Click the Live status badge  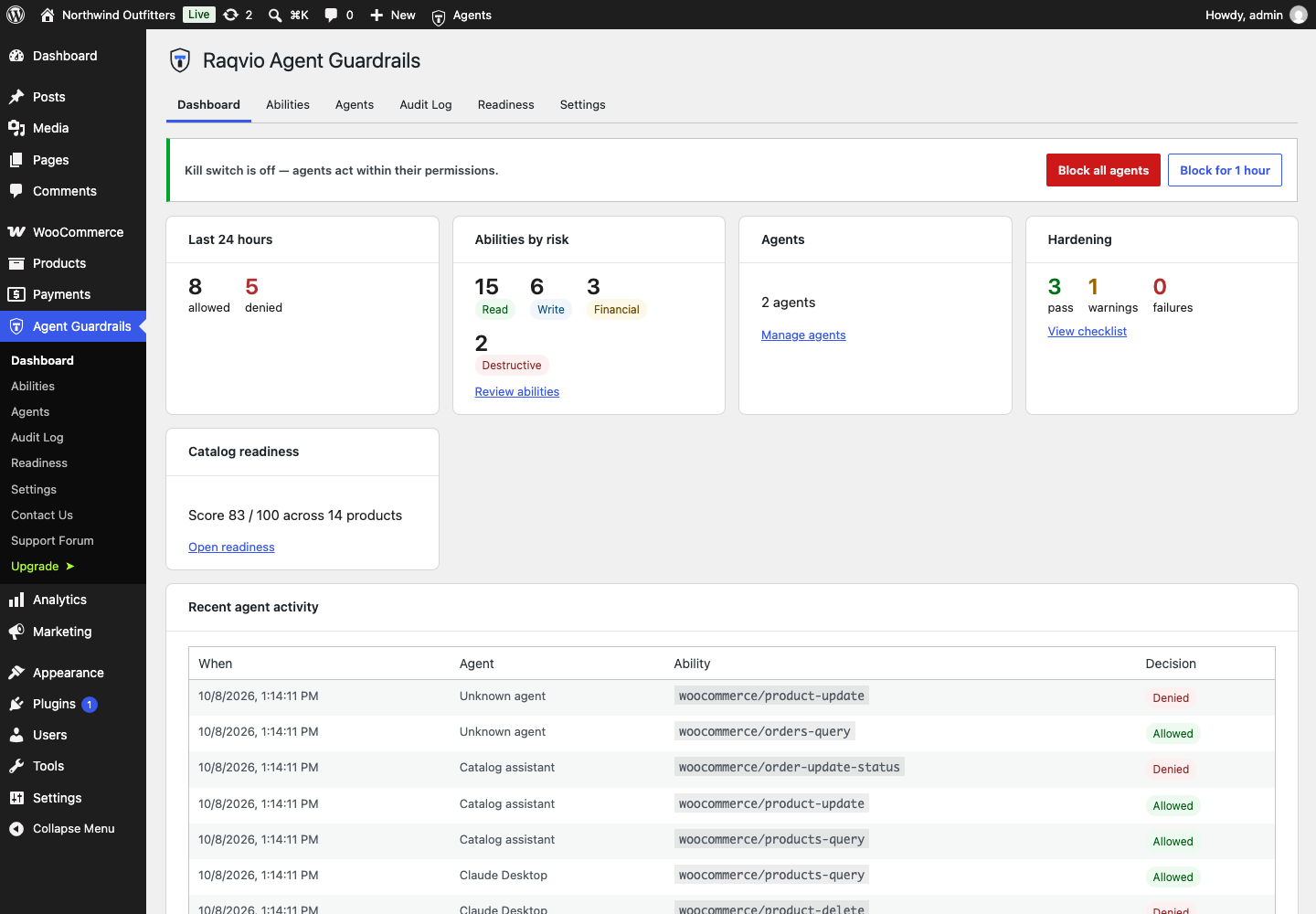pos(198,15)
